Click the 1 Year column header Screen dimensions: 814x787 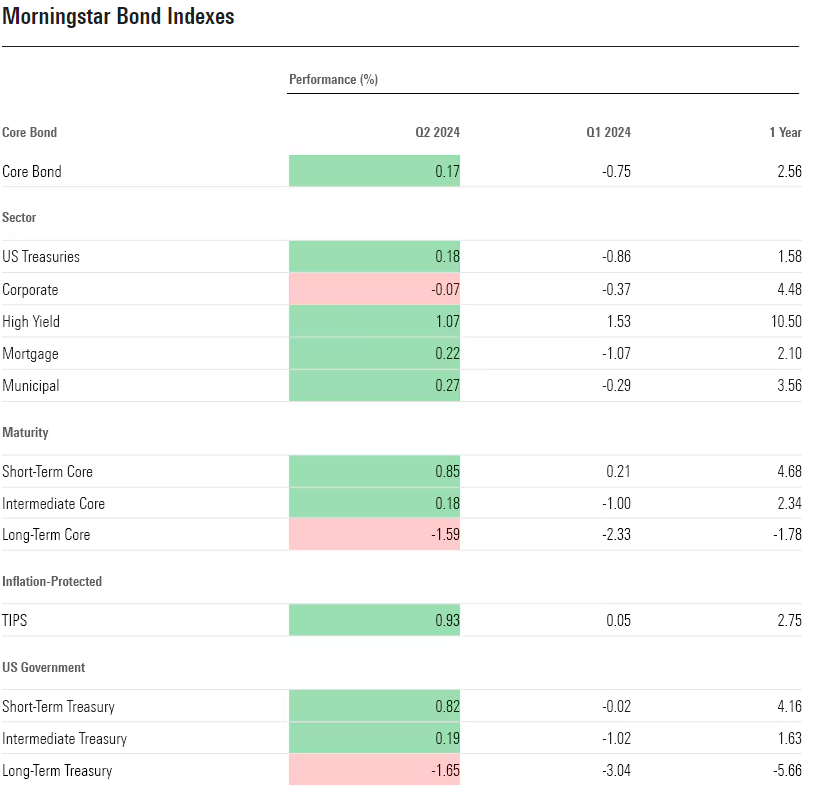click(x=785, y=132)
